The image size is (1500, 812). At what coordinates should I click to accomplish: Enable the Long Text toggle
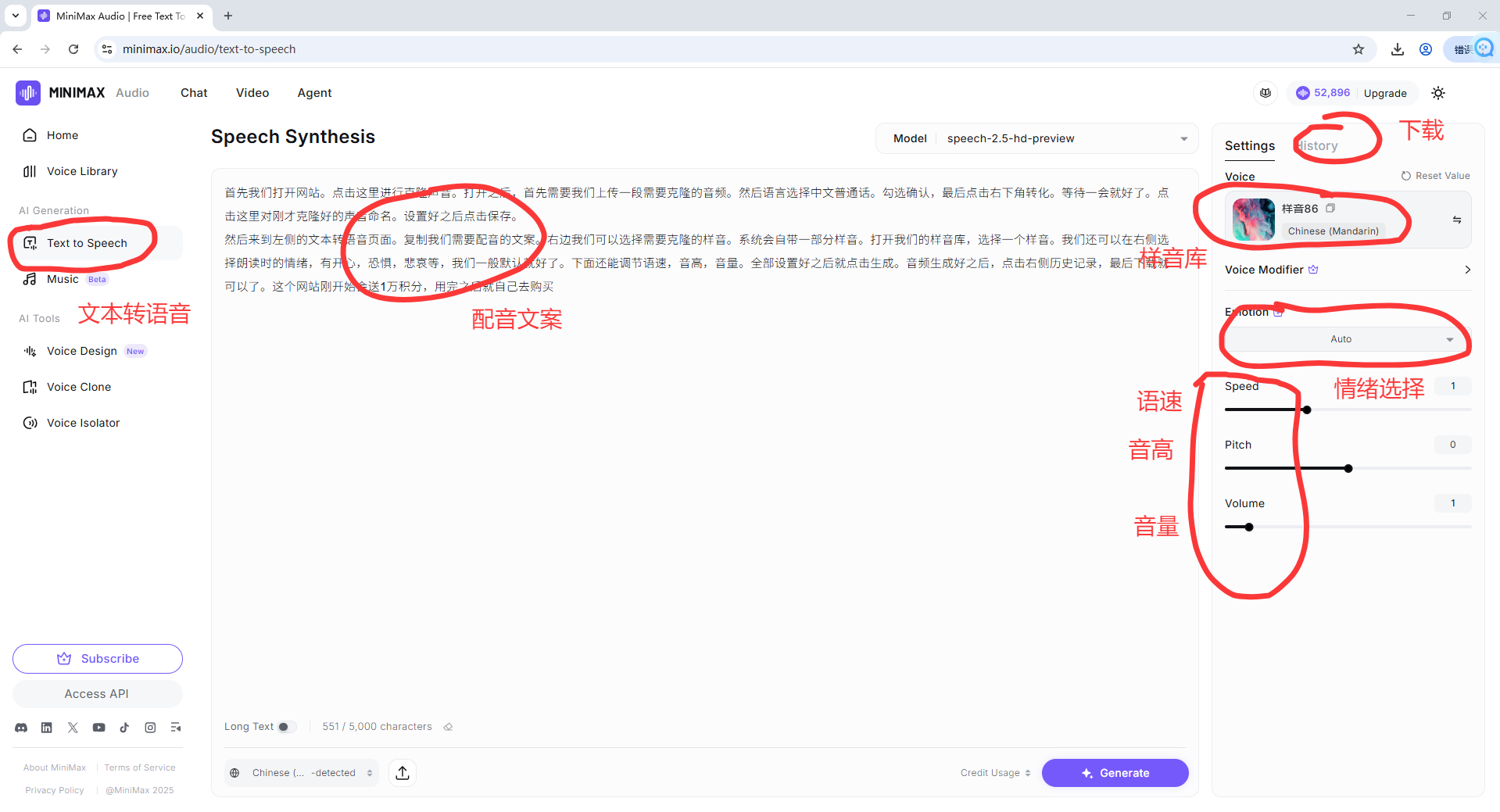pos(286,727)
